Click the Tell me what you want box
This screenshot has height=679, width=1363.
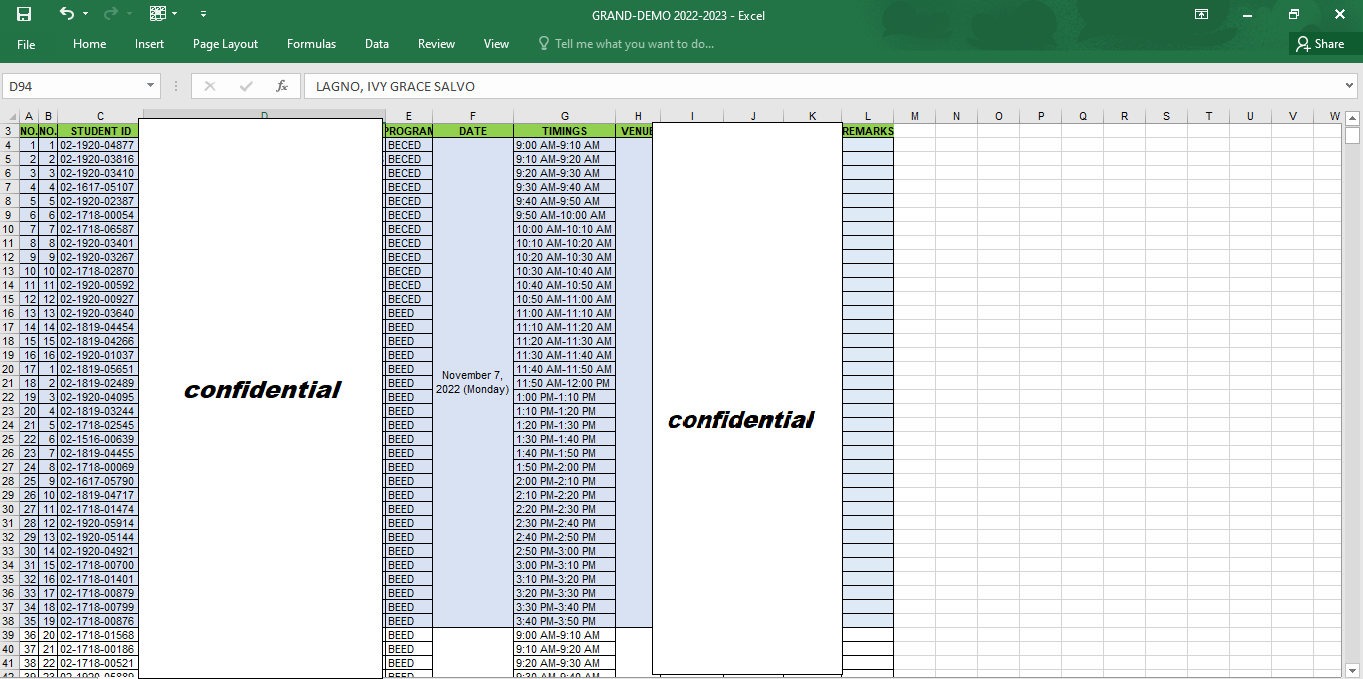click(626, 44)
